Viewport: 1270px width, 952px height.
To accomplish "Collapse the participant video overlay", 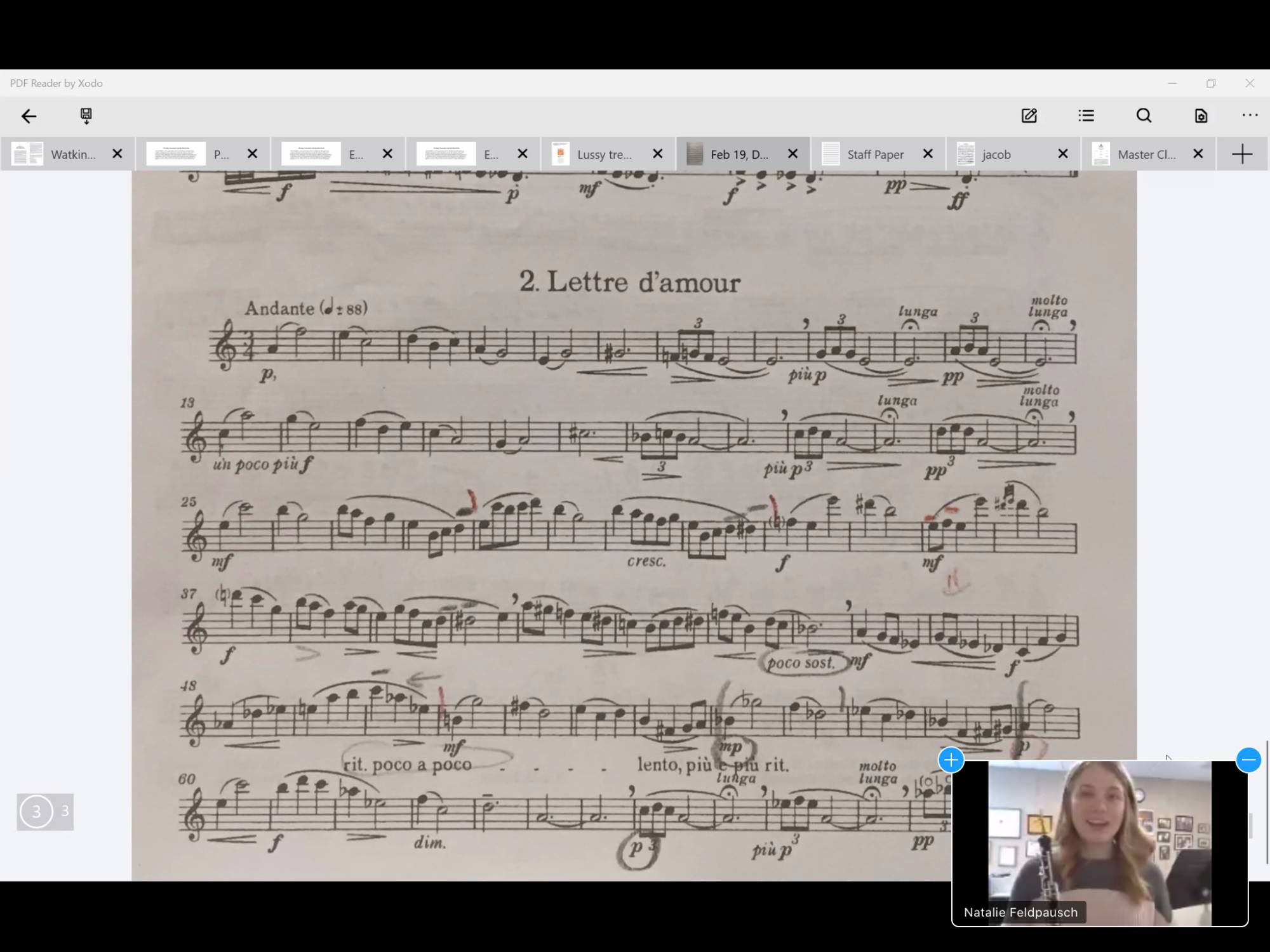I will (x=1249, y=760).
